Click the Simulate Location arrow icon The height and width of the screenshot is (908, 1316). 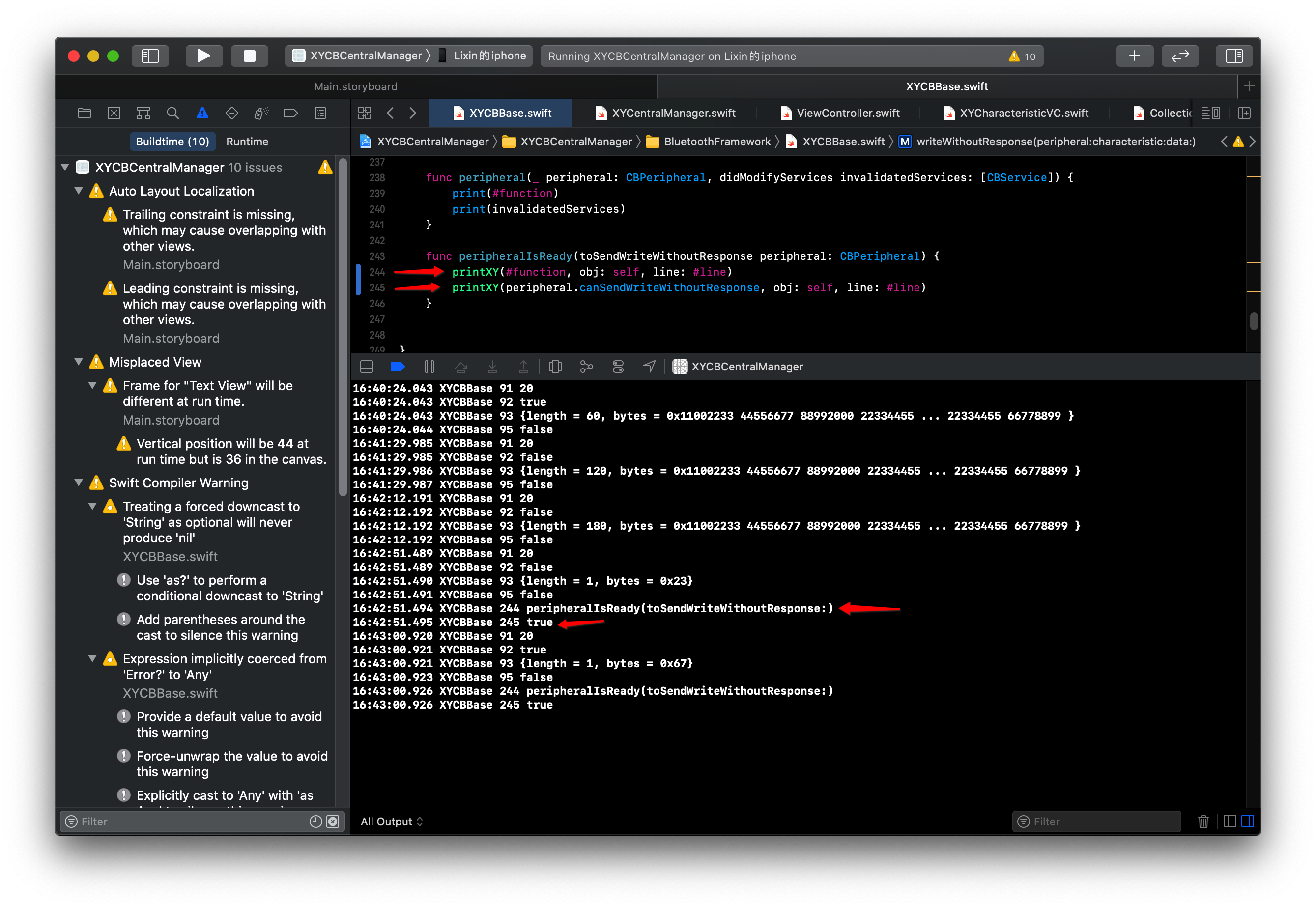point(649,367)
